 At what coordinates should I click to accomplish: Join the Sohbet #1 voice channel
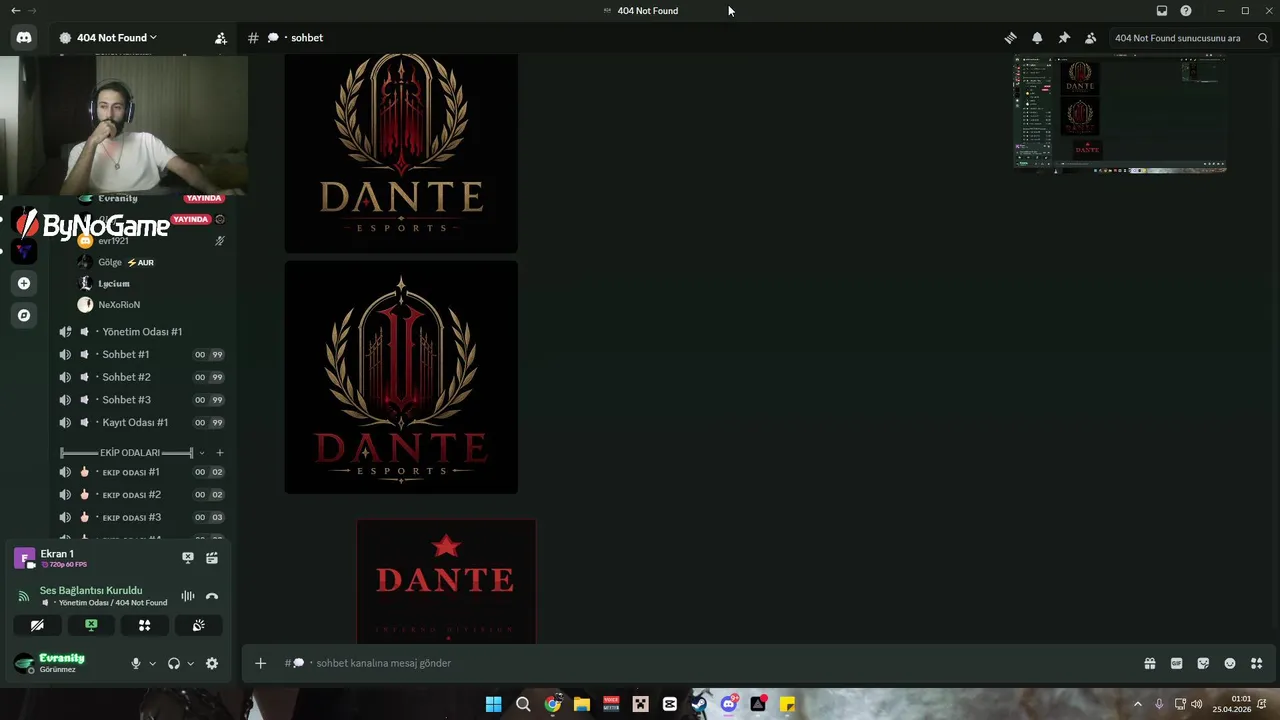[141, 355]
